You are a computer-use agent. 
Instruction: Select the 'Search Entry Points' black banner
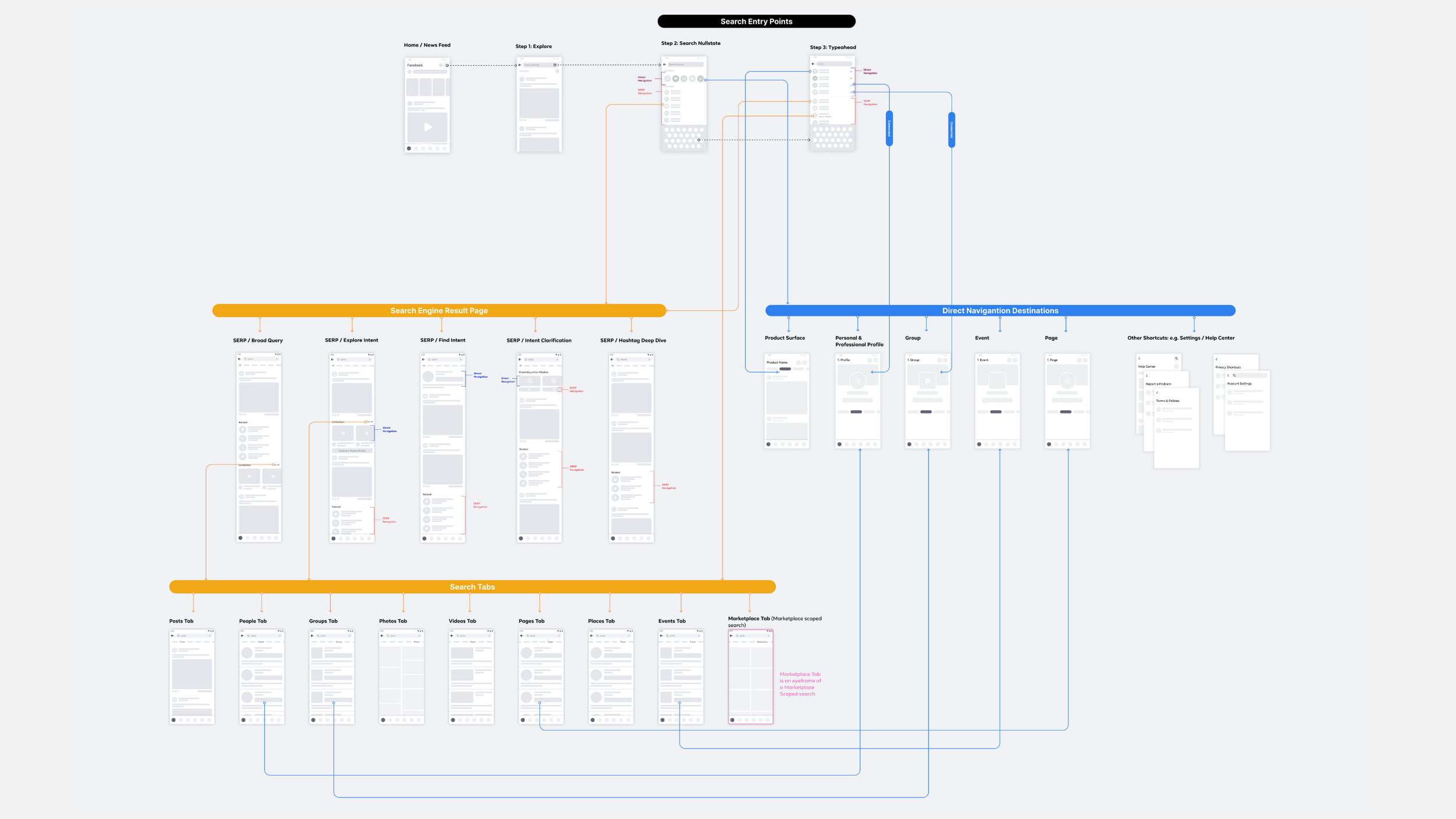click(756, 22)
